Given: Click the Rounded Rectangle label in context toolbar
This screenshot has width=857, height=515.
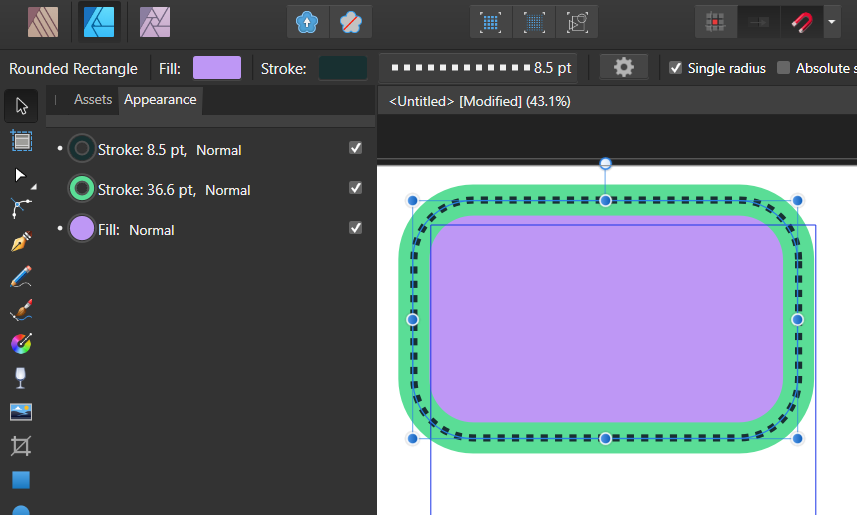Looking at the screenshot, I should (73, 69).
